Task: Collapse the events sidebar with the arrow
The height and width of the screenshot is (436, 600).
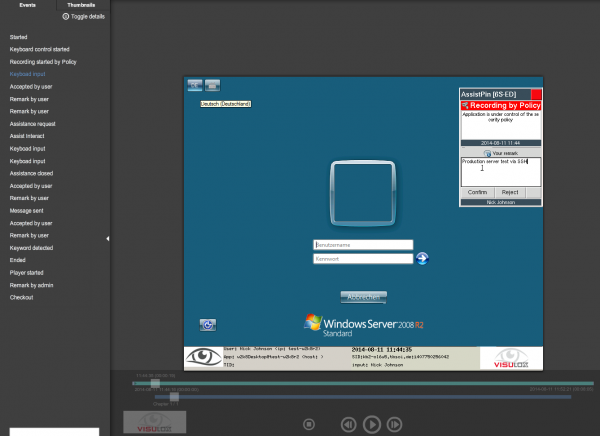Action: point(108,238)
